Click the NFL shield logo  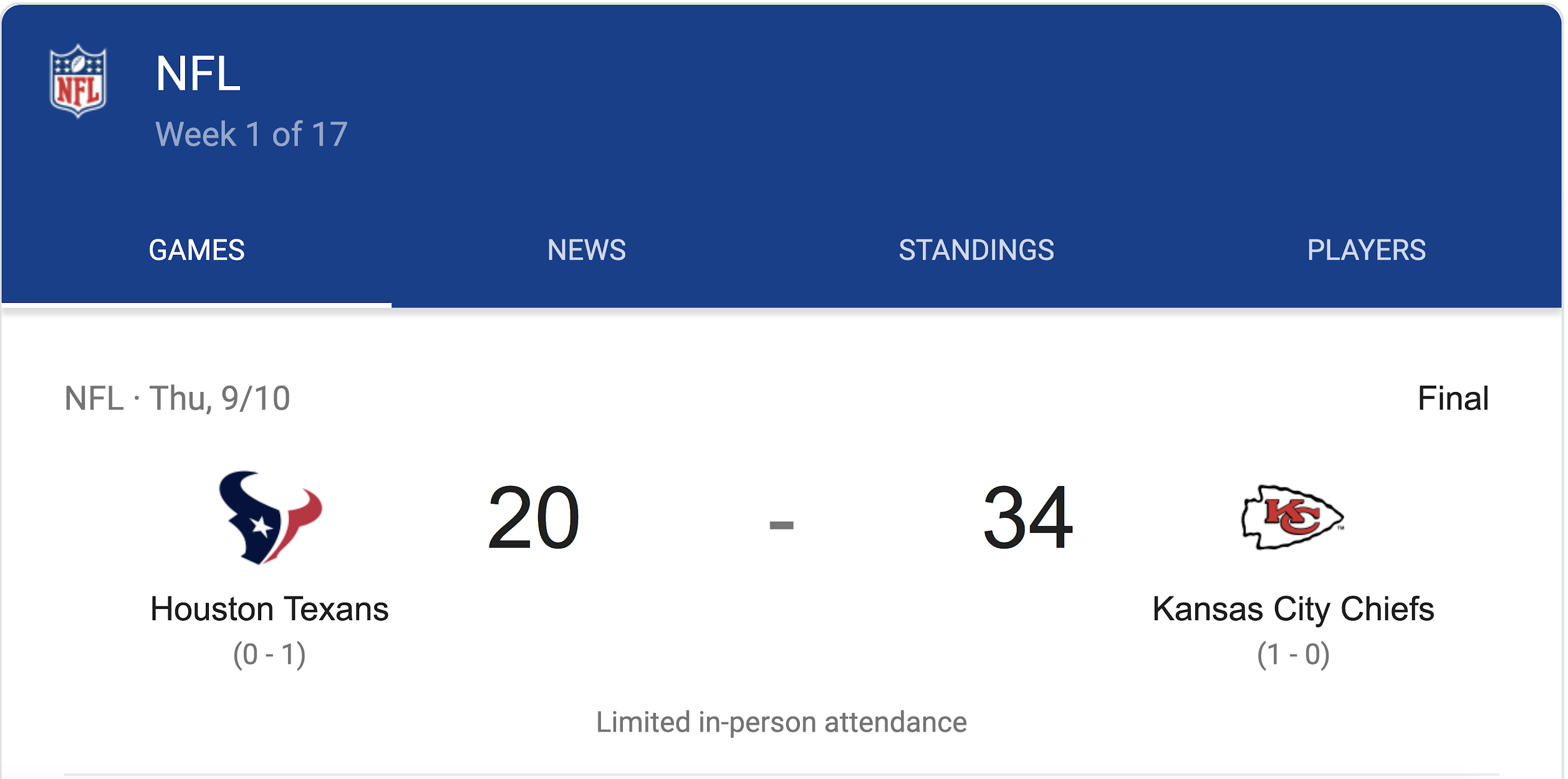pos(78,81)
